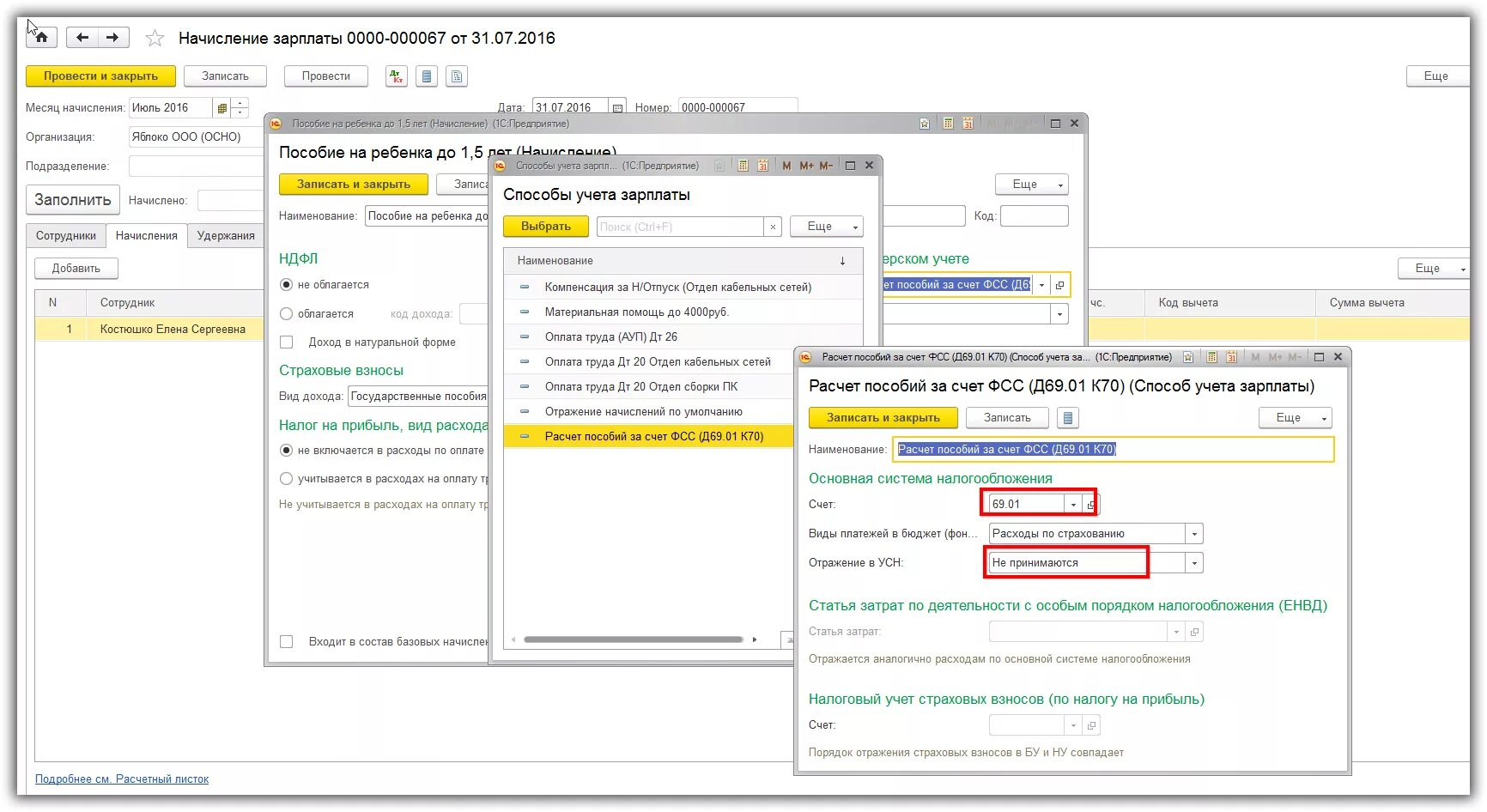This screenshot has width=1487, height=812.
Task: Open the document preview icon in the main toolbar
Action: pyautogui.click(x=458, y=76)
